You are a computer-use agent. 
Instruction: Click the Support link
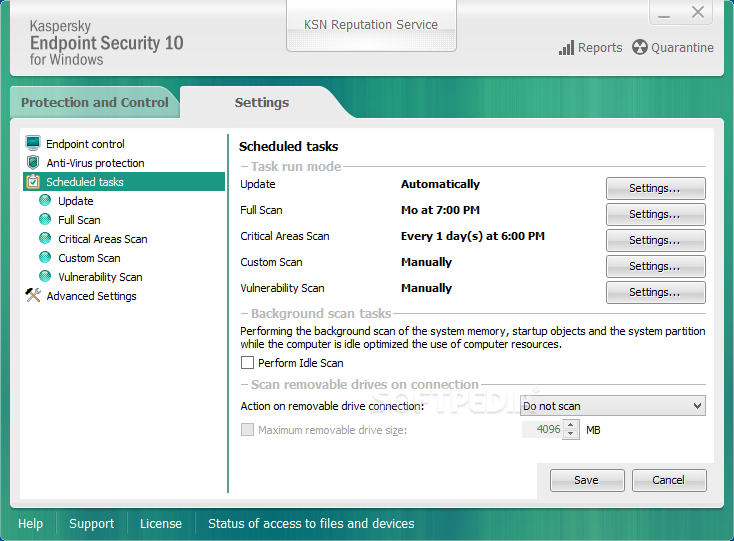[x=91, y=523]
